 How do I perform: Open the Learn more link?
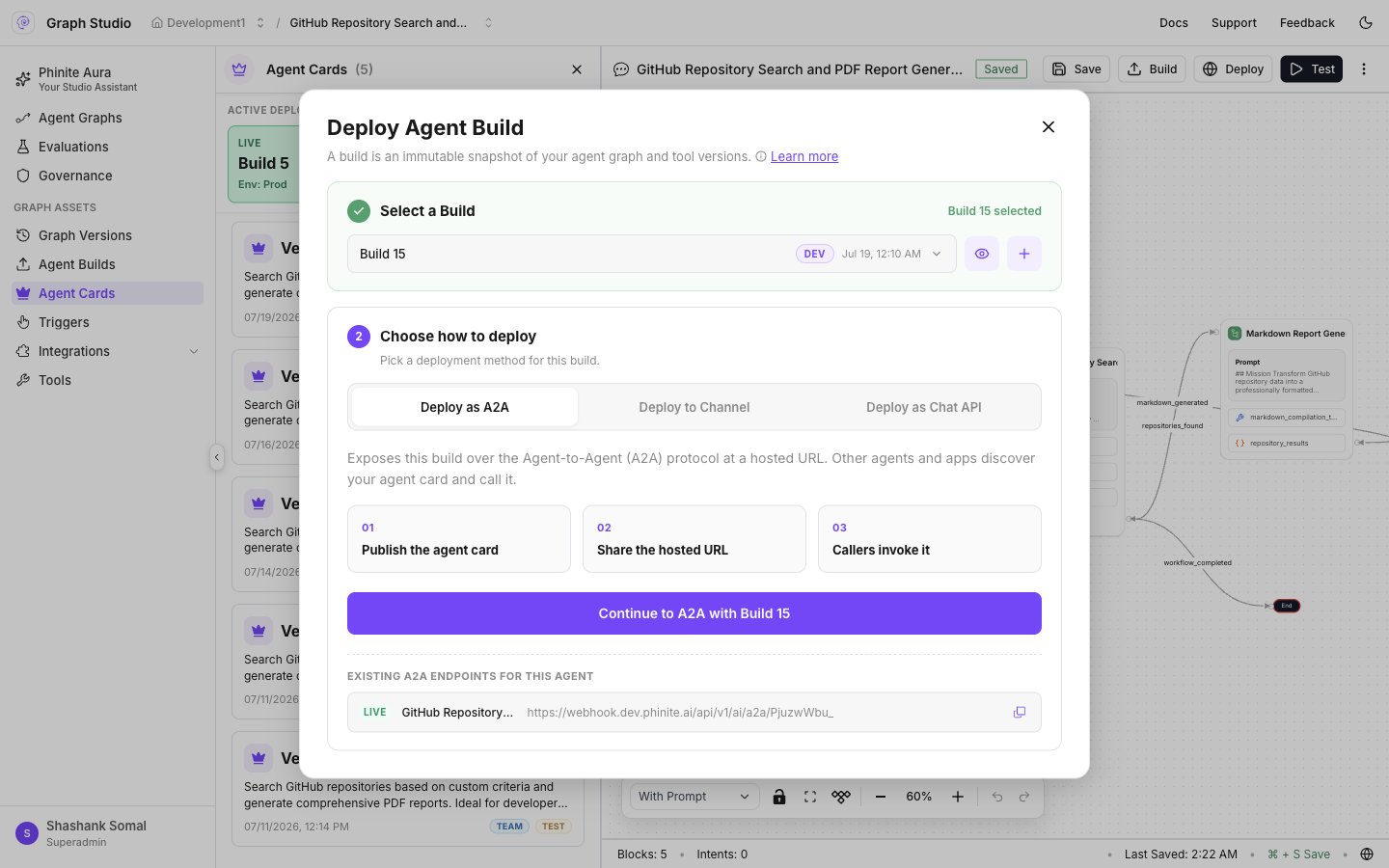[x=804, y=156]
